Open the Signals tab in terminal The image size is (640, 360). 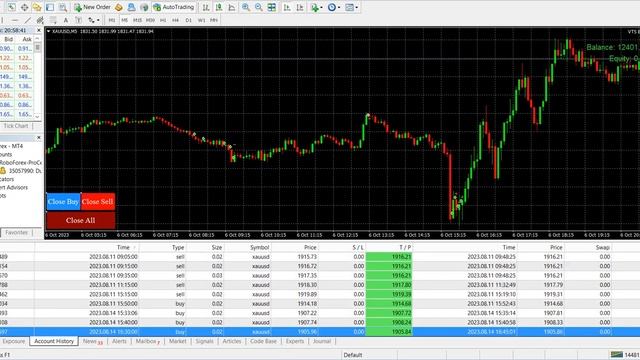point(204,341)
